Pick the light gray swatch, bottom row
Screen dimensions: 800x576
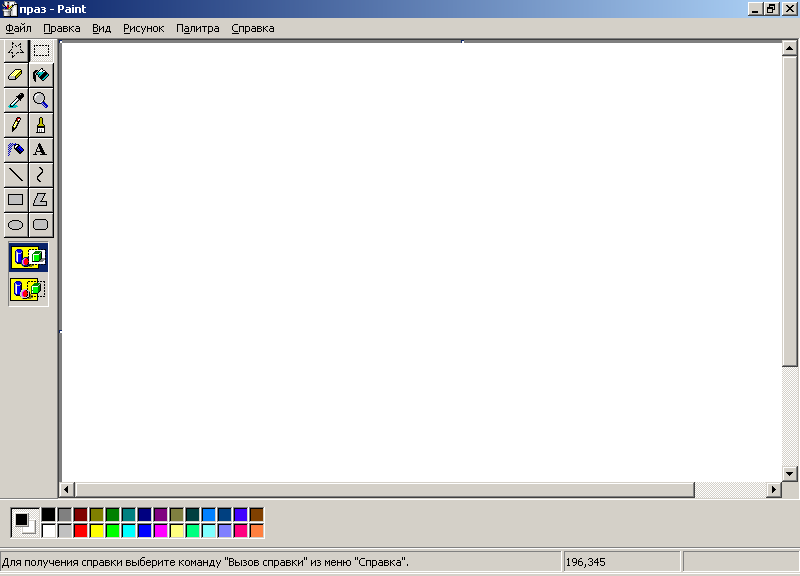[x=65, y=531]
